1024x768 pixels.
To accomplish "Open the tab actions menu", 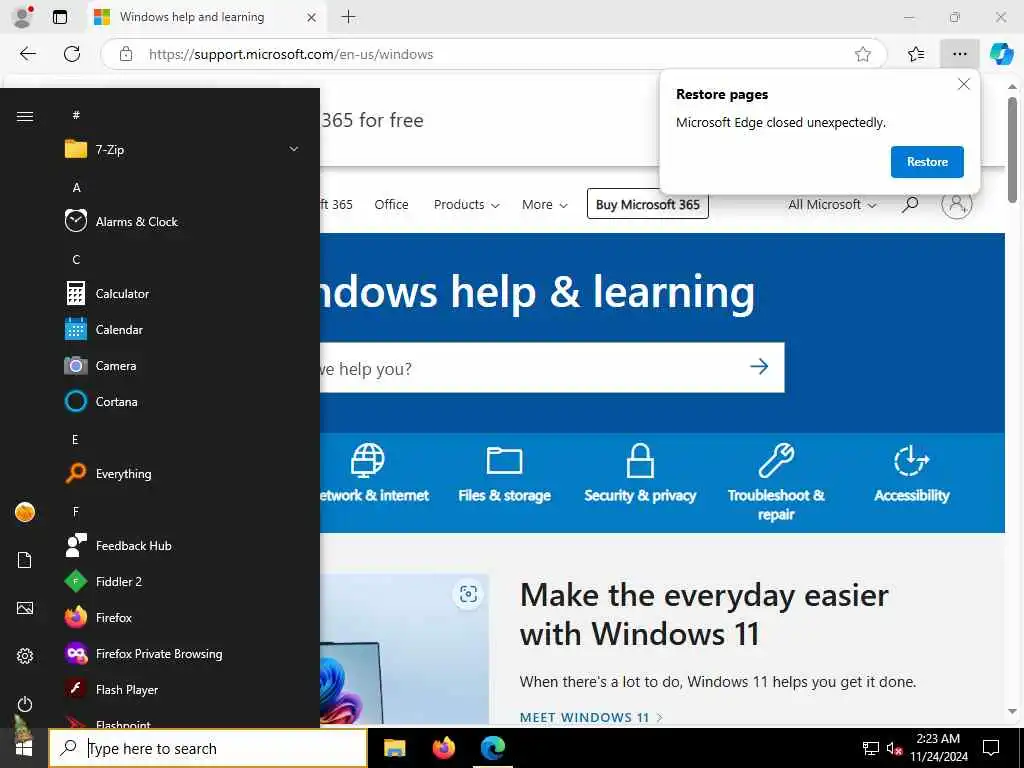I will click(x=59, y=17).
